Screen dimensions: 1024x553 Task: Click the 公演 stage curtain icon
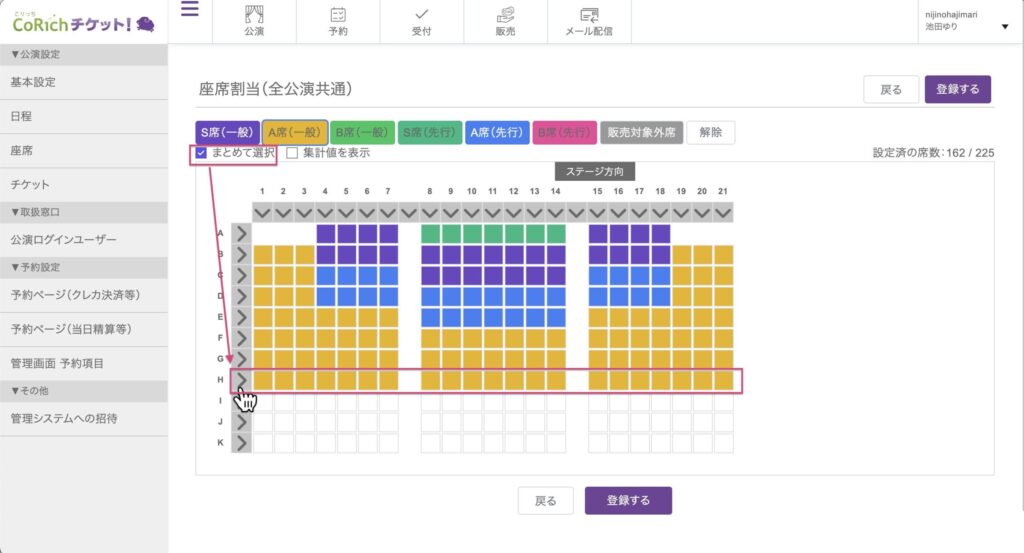(x=254, y=15)
